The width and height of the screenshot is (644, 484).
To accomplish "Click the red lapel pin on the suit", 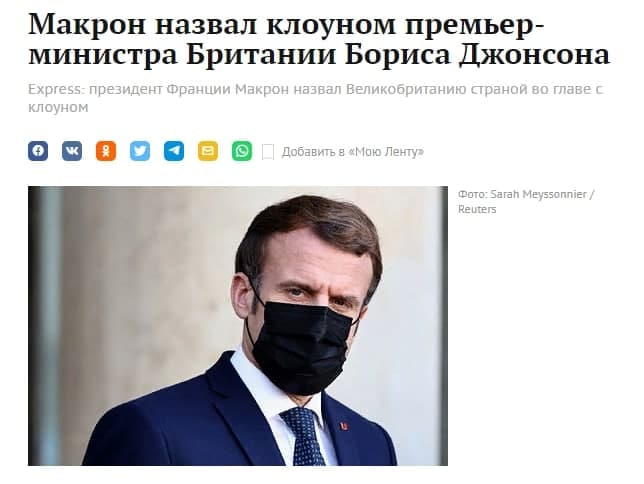I will click(x=344, y=426).
